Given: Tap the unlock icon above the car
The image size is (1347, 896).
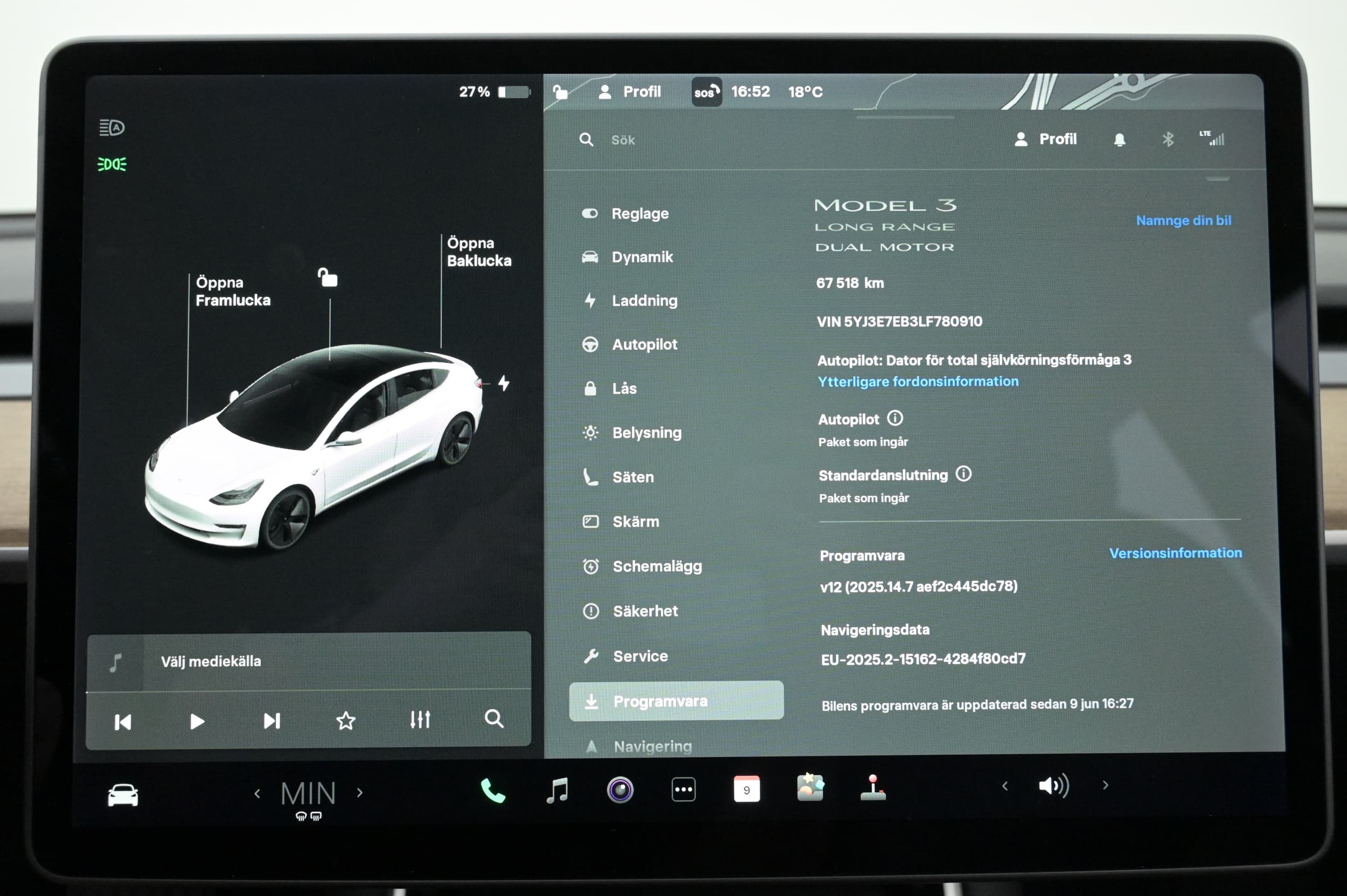Looking at the screenshot, I should click(x=328, y=277).
